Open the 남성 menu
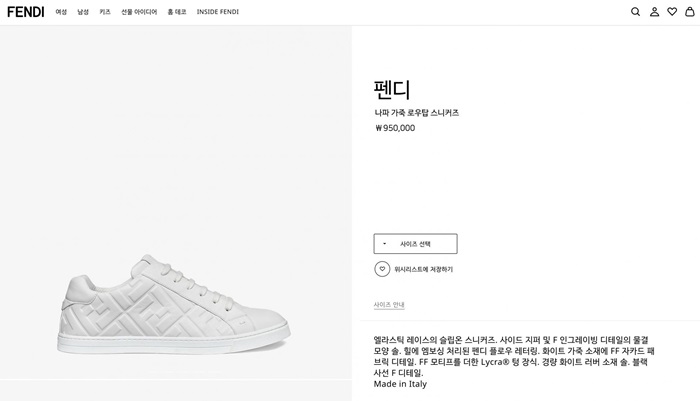700x401 pixels. (83, 12)
